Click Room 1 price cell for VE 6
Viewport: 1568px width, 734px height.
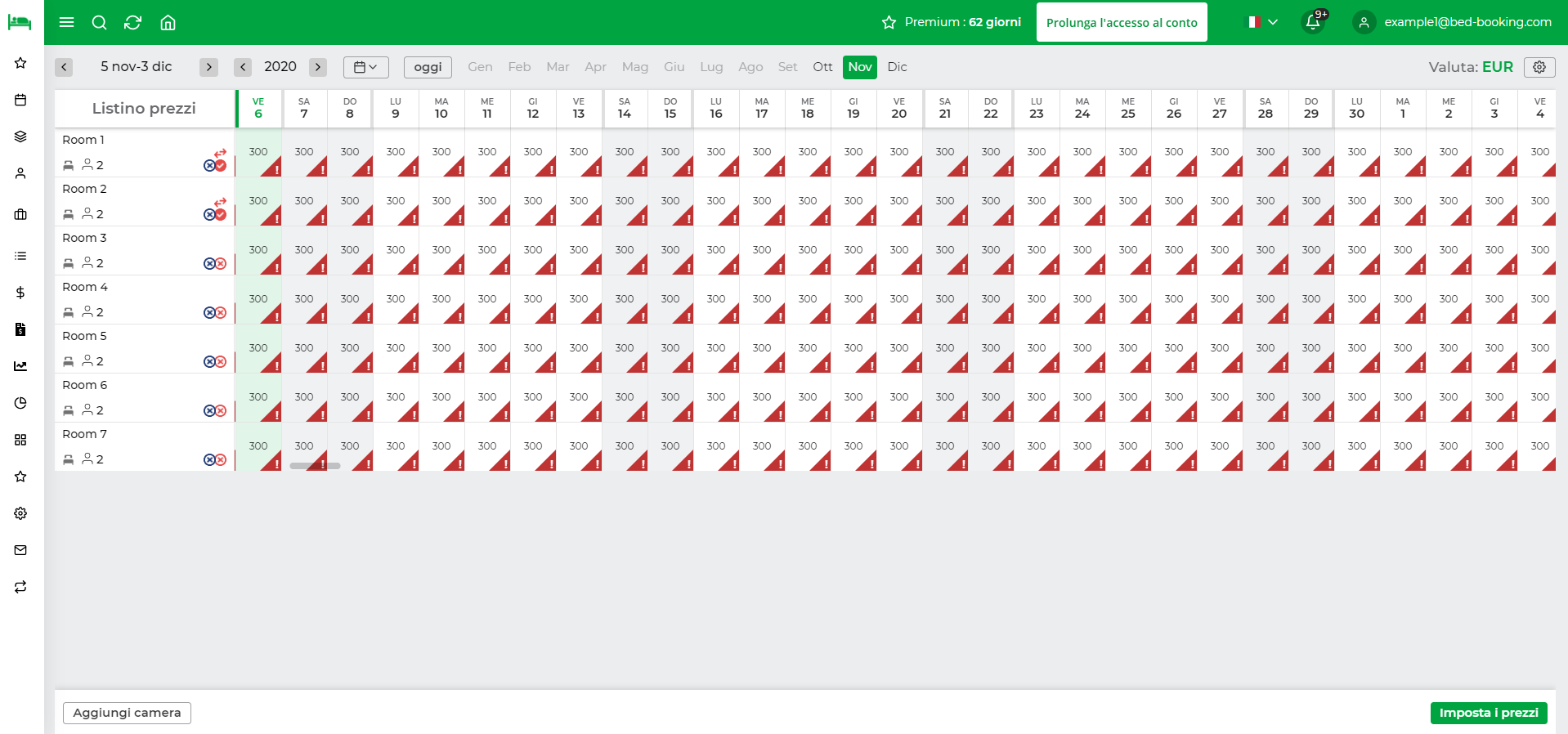(x=258, y=152)
